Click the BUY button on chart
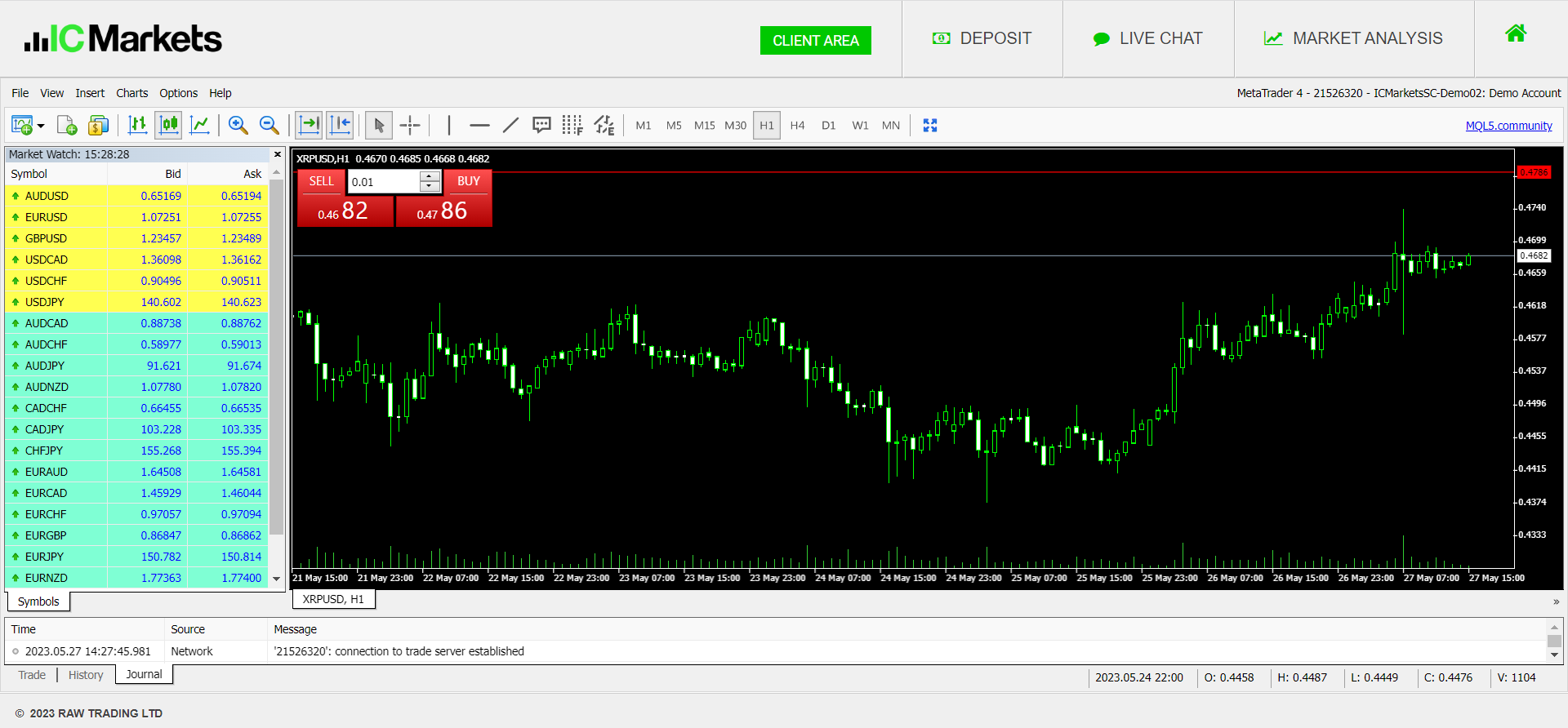The height and width of the screenshot is (728, 1568). 469,181
